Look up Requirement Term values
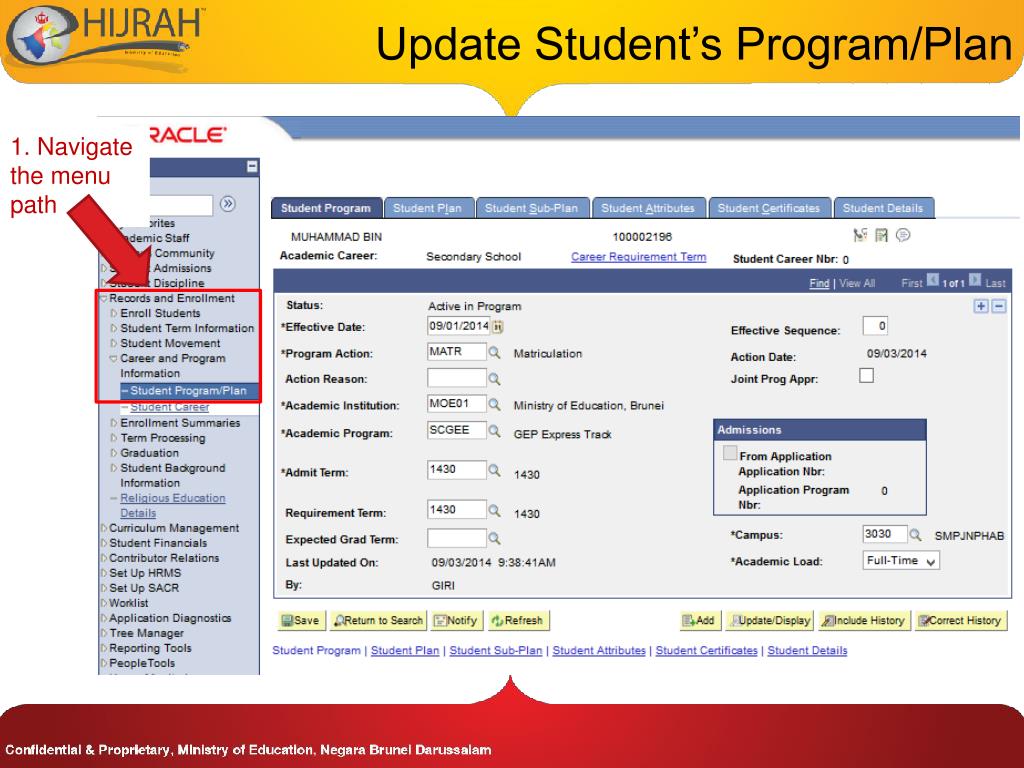This screenshot has width=1024, height=768. click(494, 511)
